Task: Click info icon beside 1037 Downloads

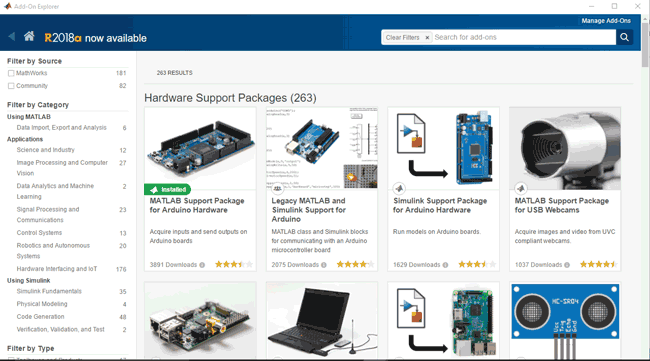Action: 567,265
